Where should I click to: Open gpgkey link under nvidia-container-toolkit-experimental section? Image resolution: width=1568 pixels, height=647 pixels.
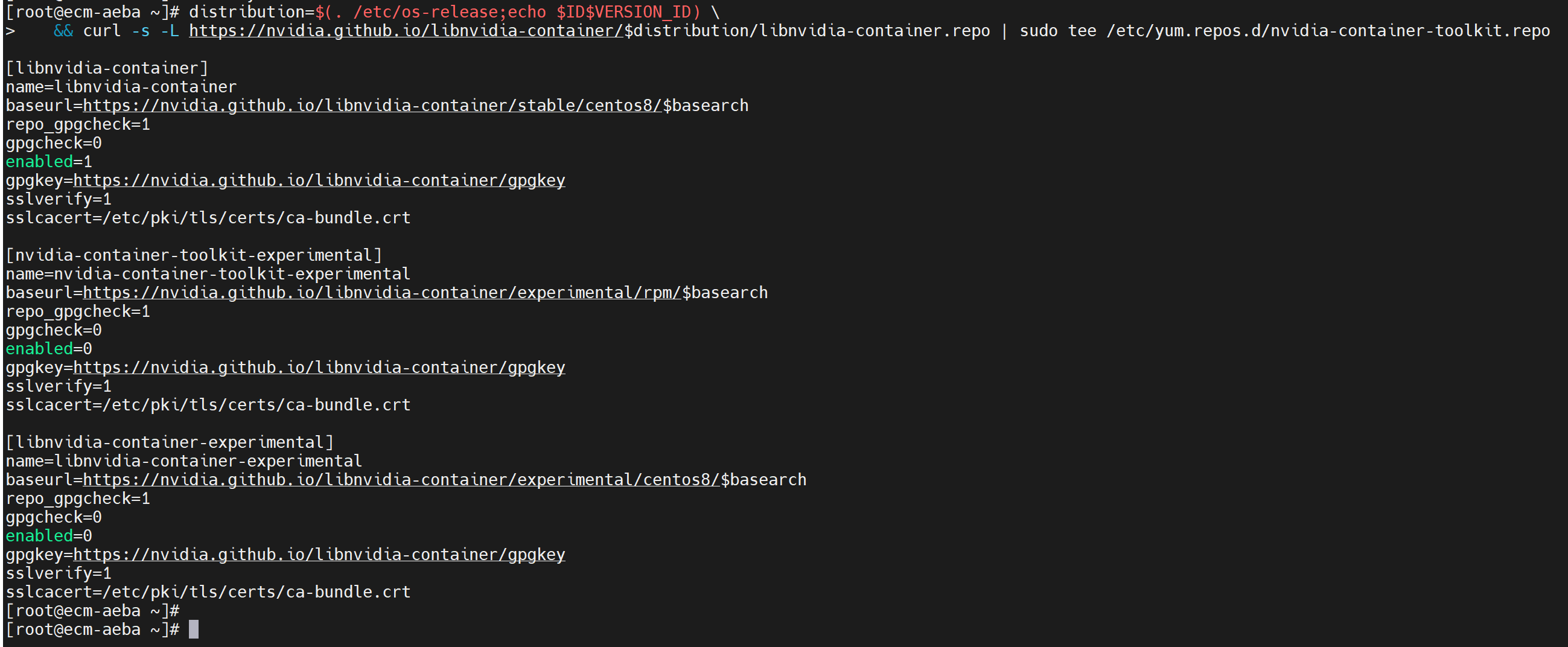point(319,367)
